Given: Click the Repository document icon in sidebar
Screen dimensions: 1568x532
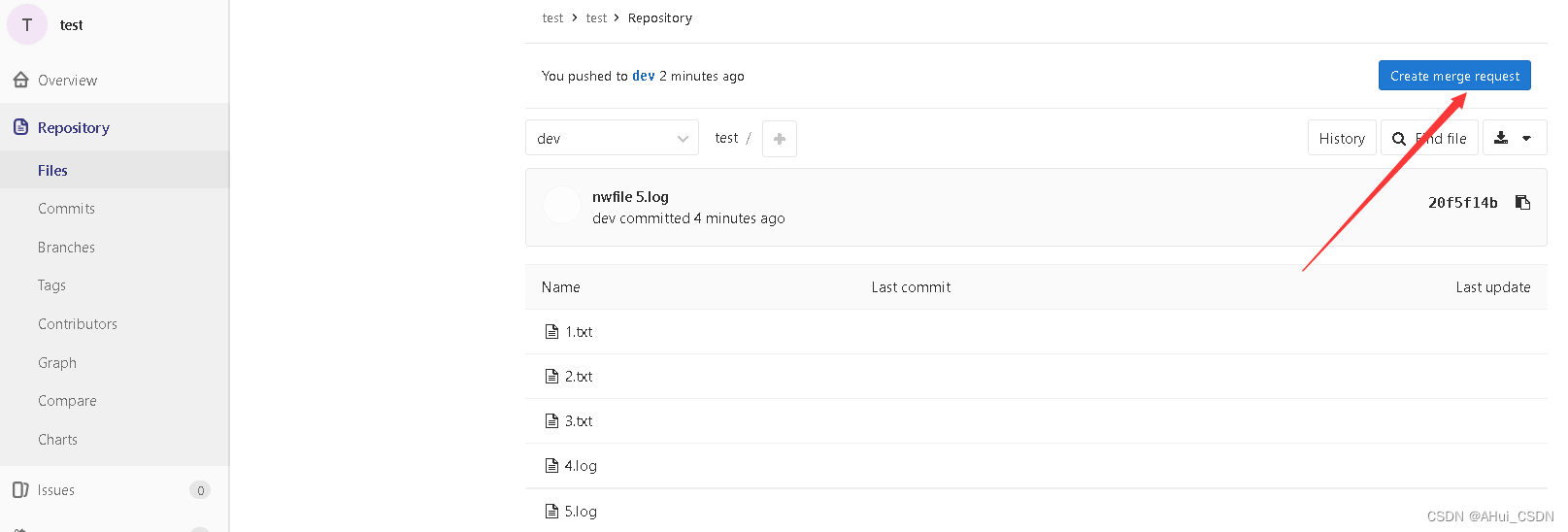Looking at the screenshot, I should [20, 127].
